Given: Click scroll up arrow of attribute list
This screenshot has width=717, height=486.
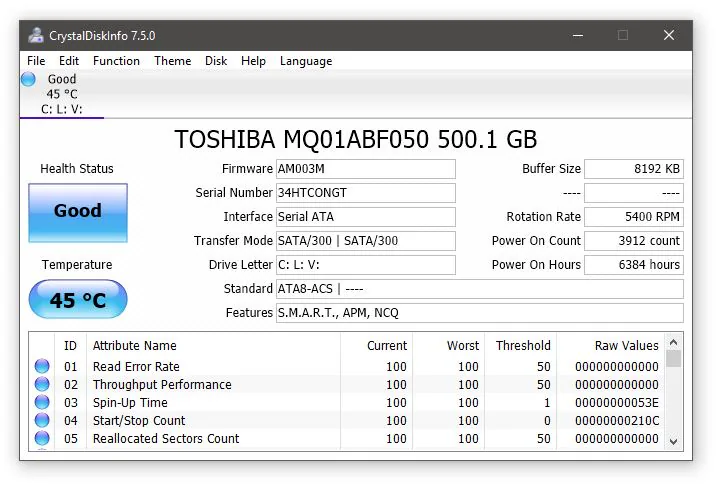Looking at the screenshot, I should coord(673,342).
